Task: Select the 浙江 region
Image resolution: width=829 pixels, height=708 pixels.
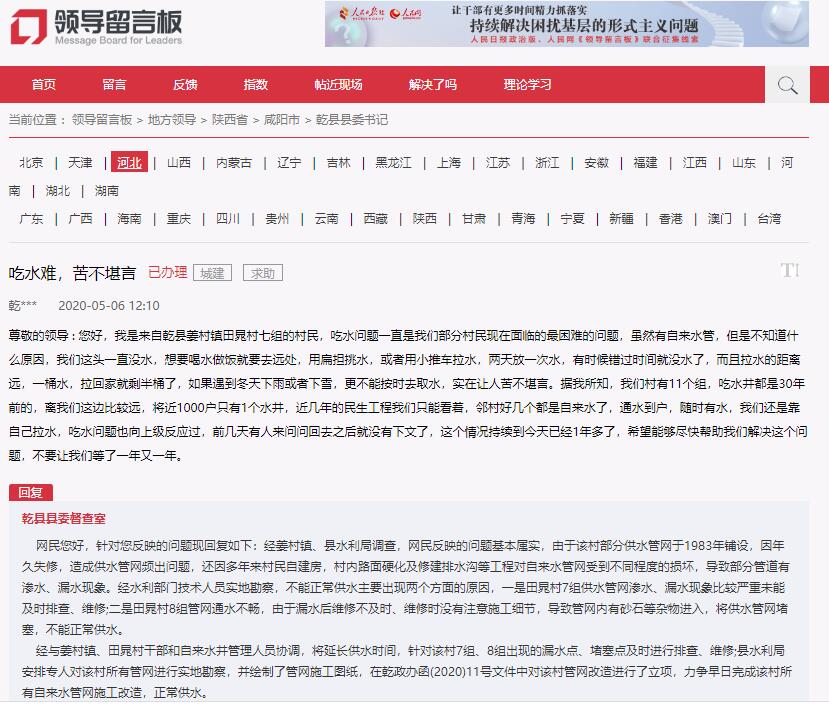Action: pos(547,162)
